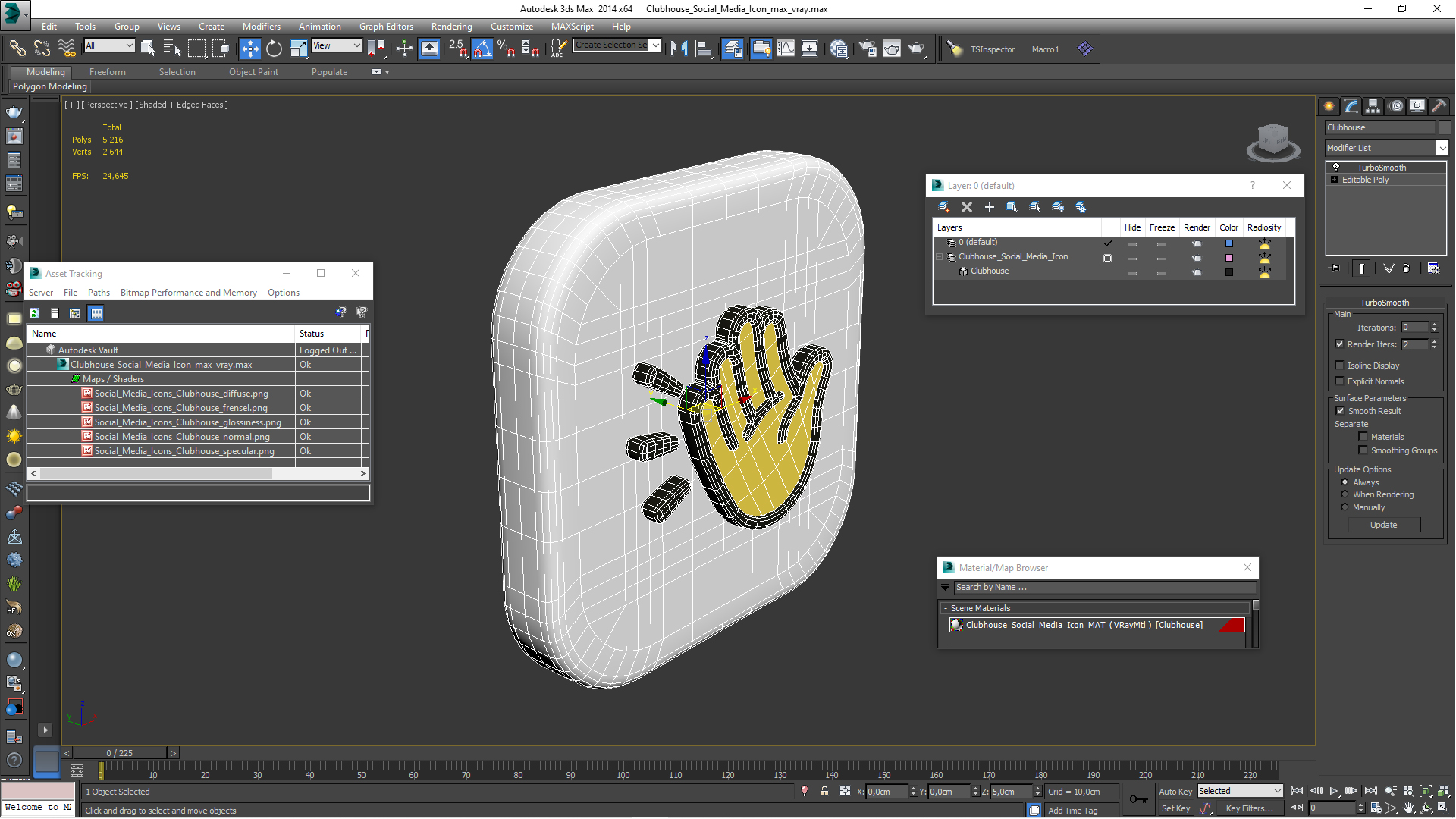Choose Rectangular Selection Region tool

196,49
